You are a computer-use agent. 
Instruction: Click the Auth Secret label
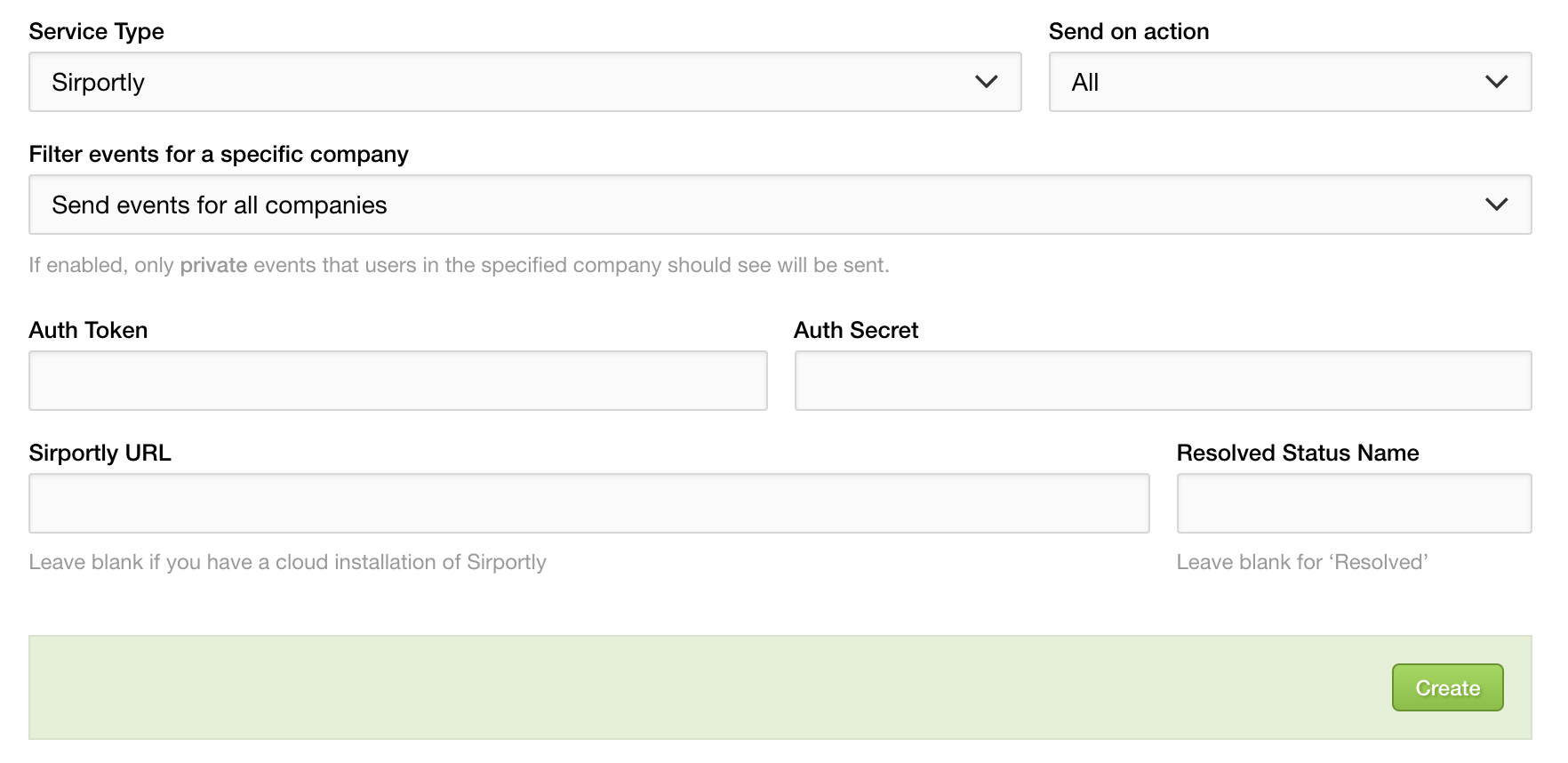(x=856, y=330)
